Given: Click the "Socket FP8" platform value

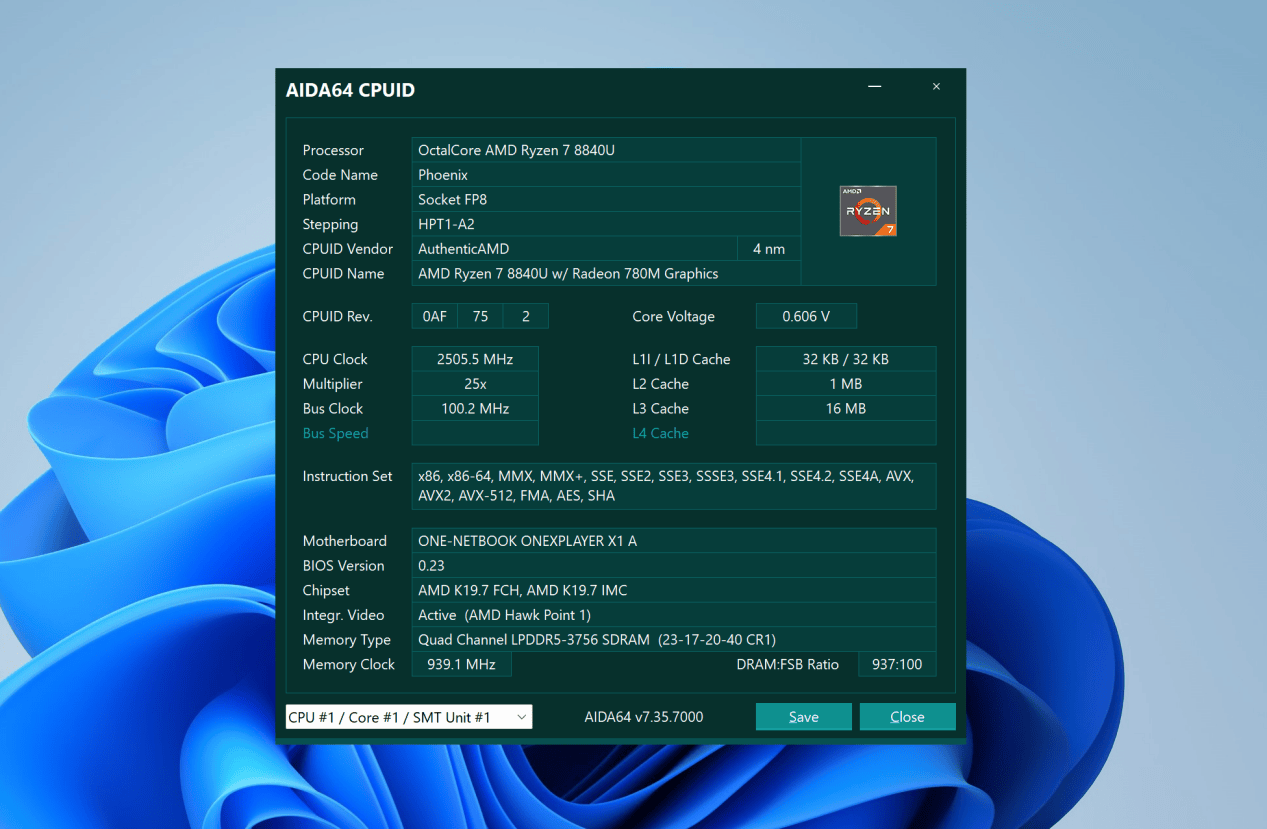Looking at the screenshot, I should click(x=606, y=199).
